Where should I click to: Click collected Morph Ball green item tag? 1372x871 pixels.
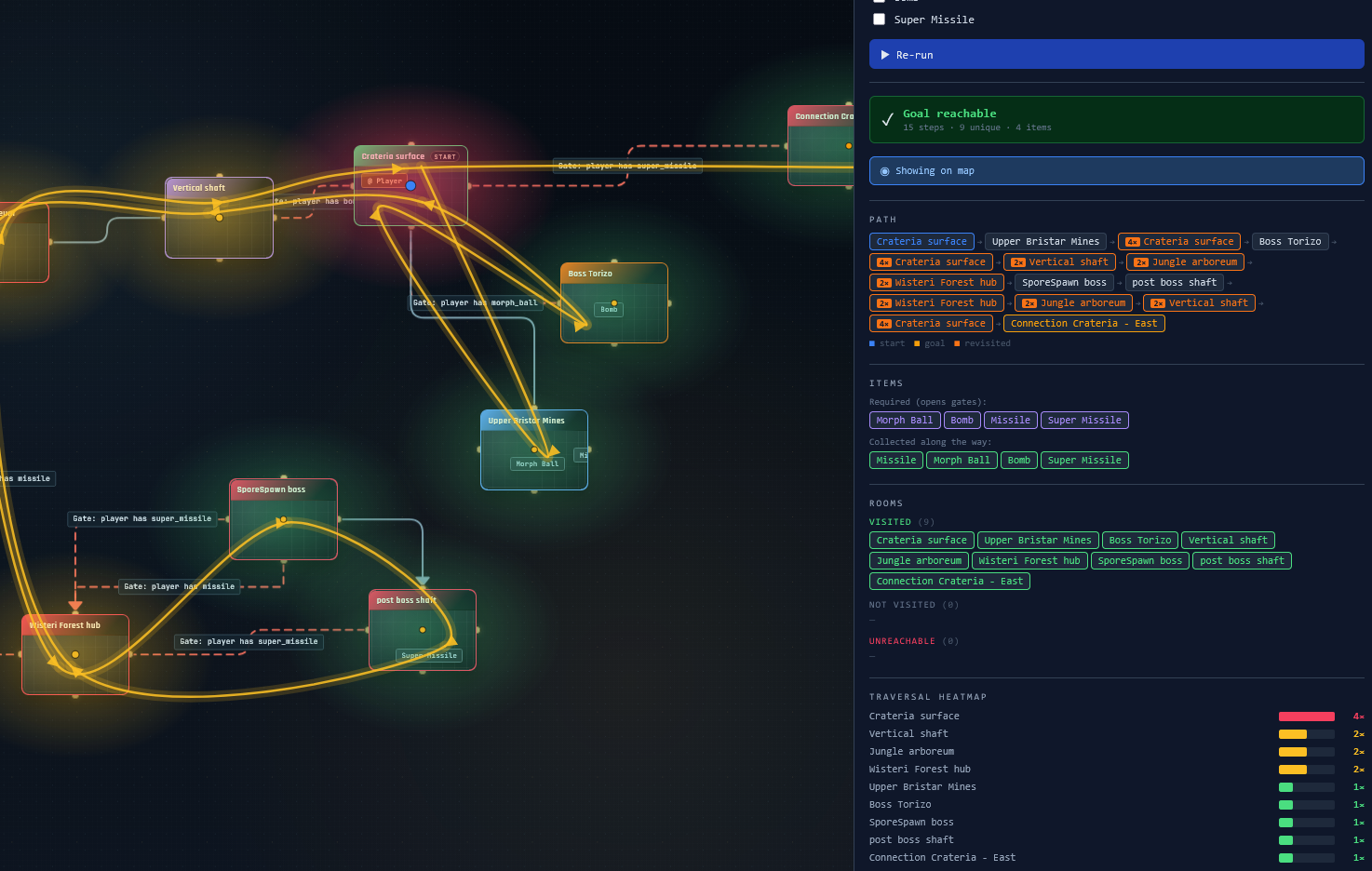[961, 460]
